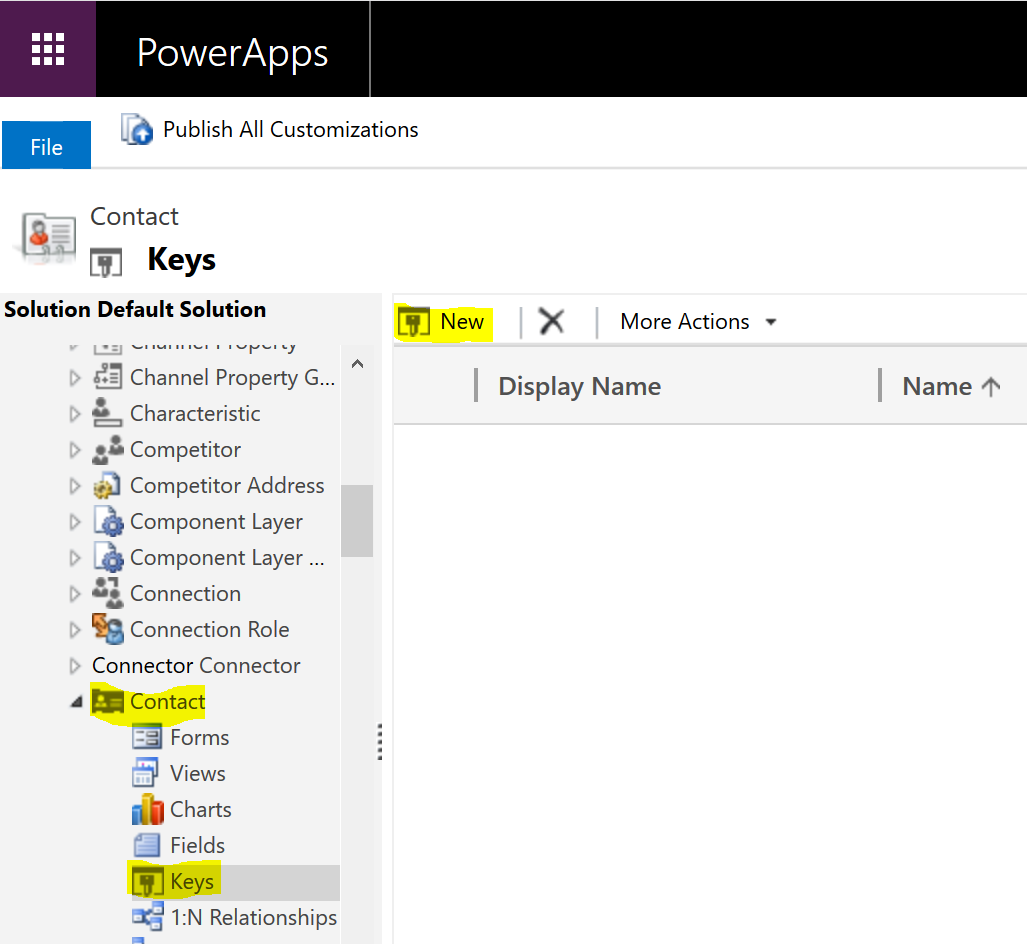
Task: Click the tree scrollbar up arrow
Action: (x=357, y=364)
